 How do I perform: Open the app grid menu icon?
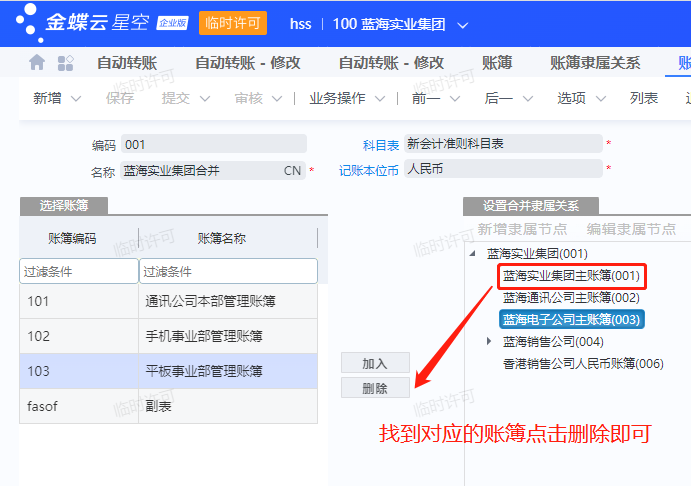coord(66,63)
